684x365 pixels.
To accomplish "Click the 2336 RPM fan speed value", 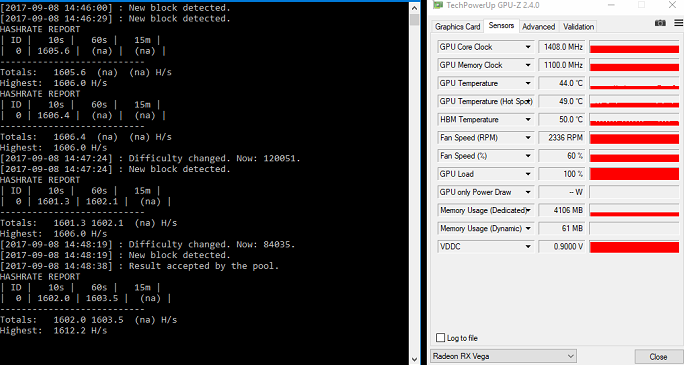I will click(562, 138).
